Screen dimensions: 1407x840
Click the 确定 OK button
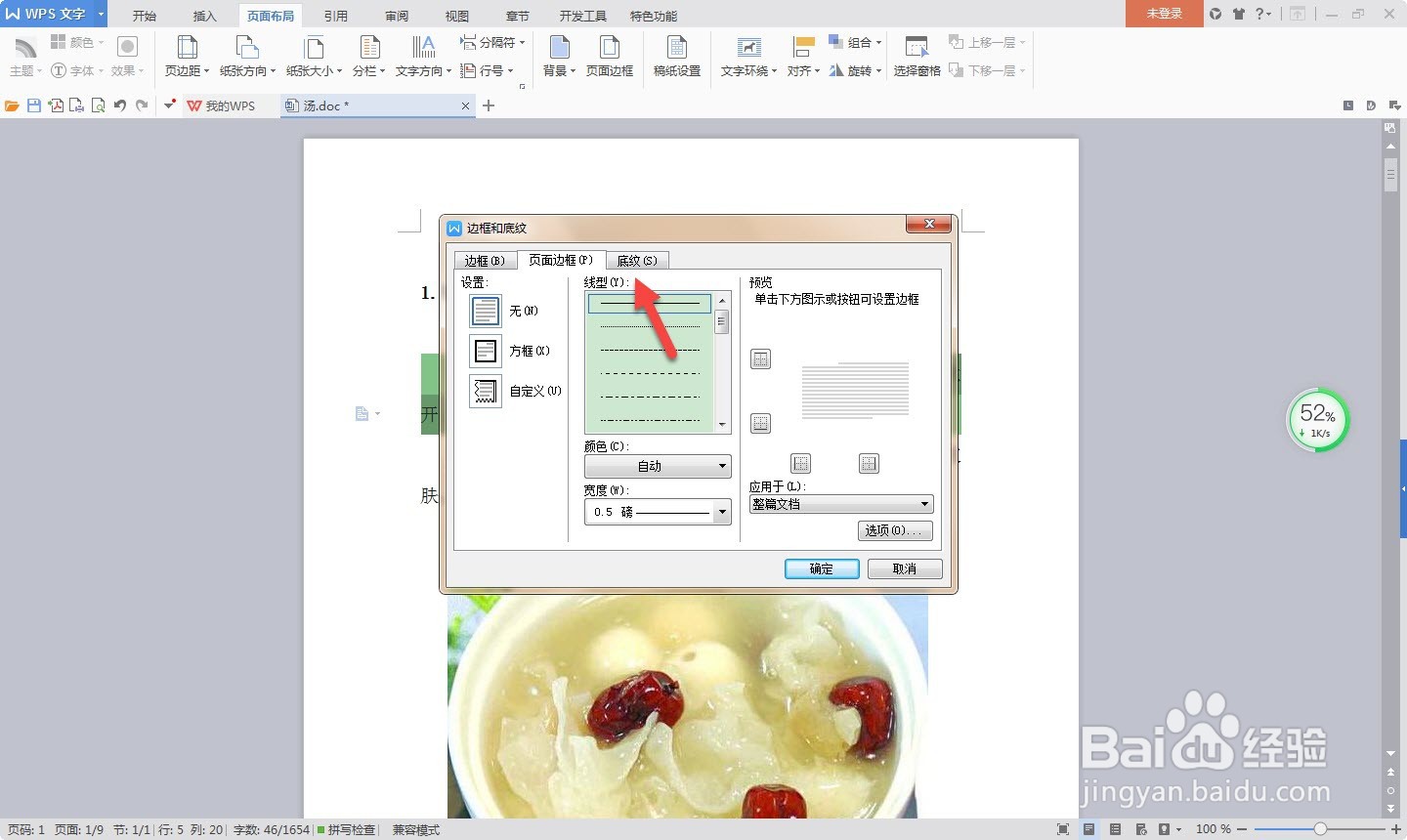(822, 568)
